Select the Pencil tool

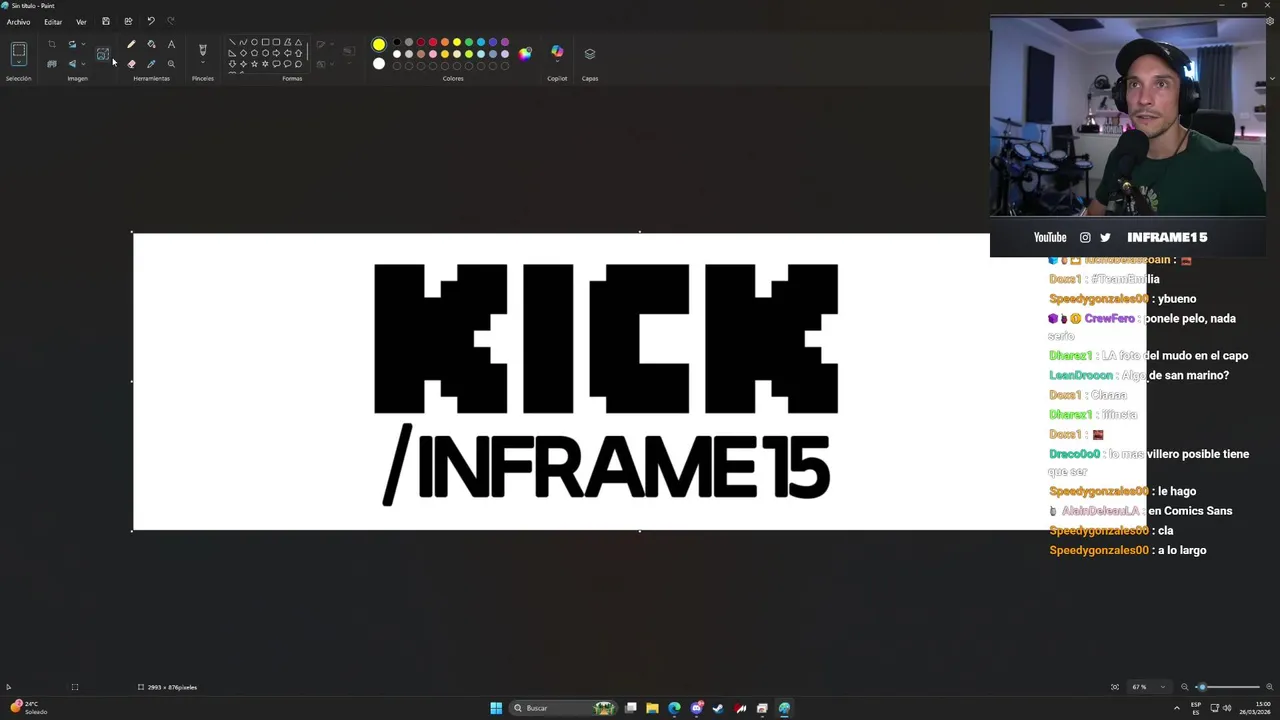[131, 44]
